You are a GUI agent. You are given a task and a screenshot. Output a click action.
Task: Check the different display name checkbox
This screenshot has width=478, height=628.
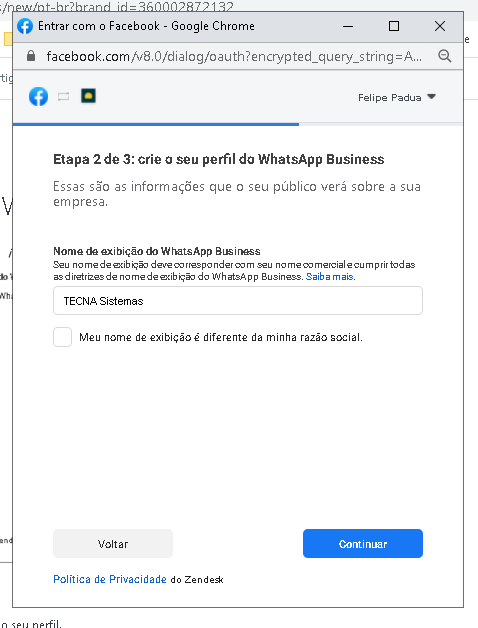pyautogui.click(x=63, y=337)
